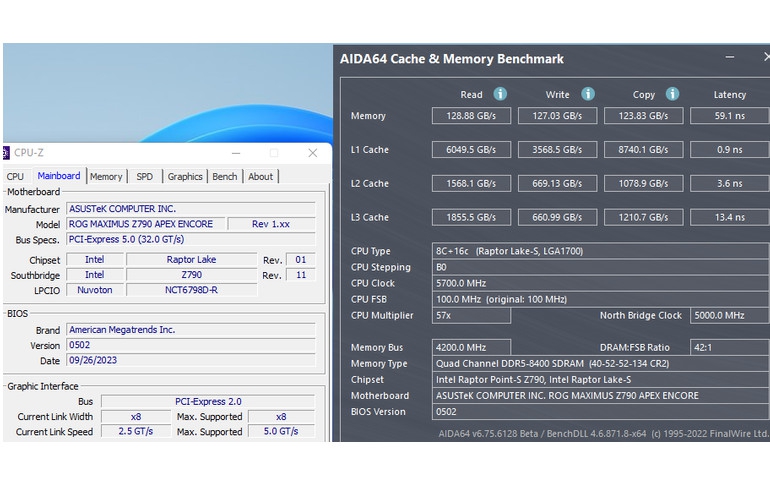Click the Memory Latency 59.1 ns value
The width and height of the screenshot is (770, 484).
coord(730,116)
